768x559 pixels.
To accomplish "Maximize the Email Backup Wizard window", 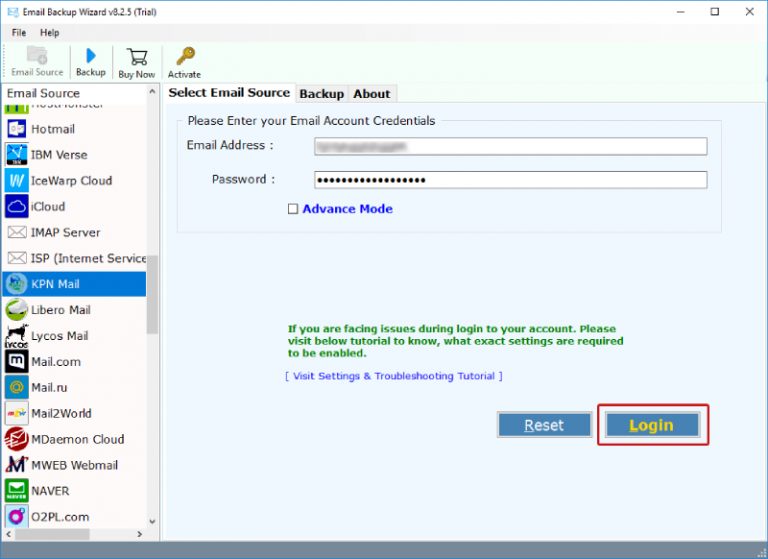I will point(715,12).
